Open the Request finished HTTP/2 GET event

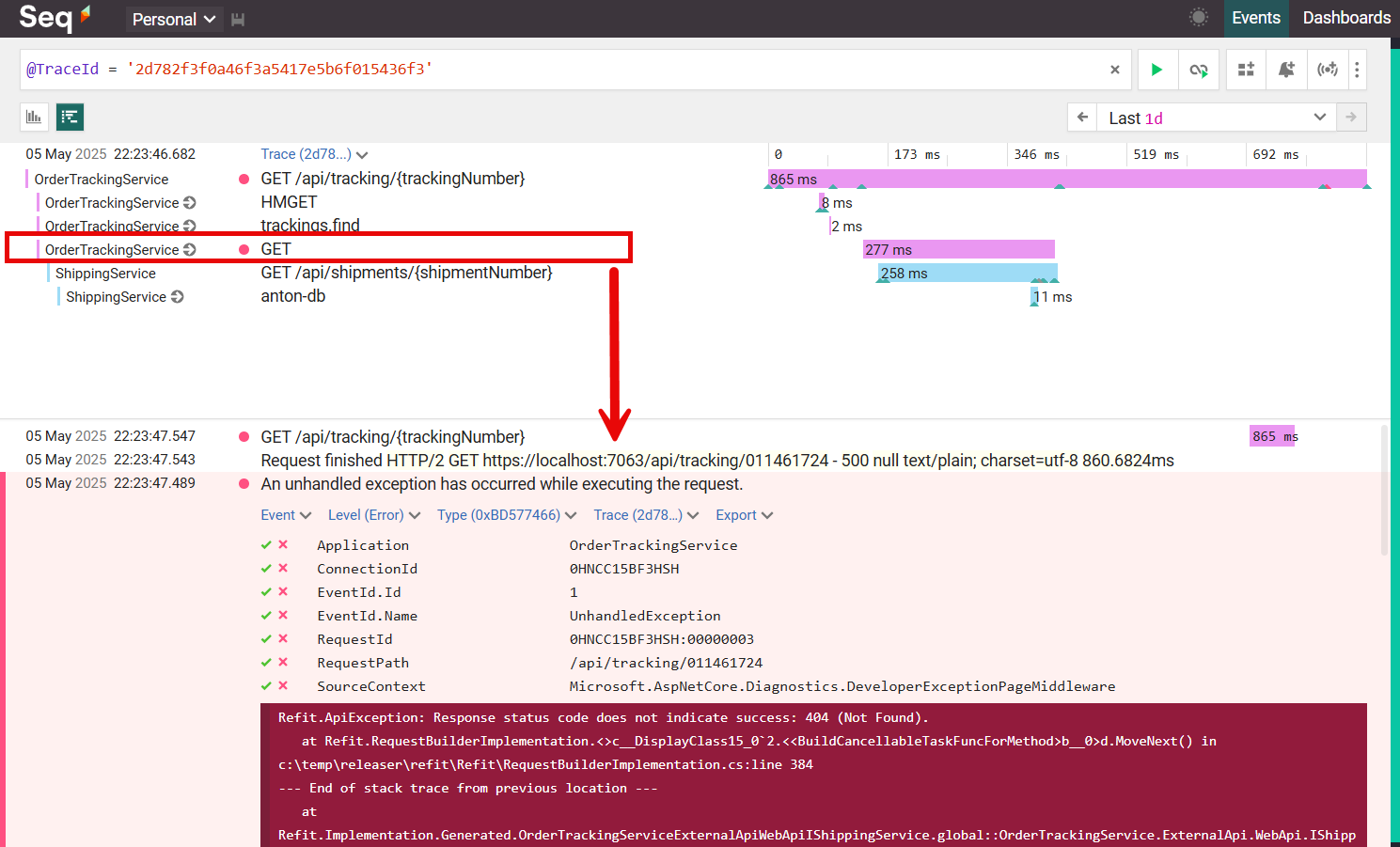click(717, 461)
